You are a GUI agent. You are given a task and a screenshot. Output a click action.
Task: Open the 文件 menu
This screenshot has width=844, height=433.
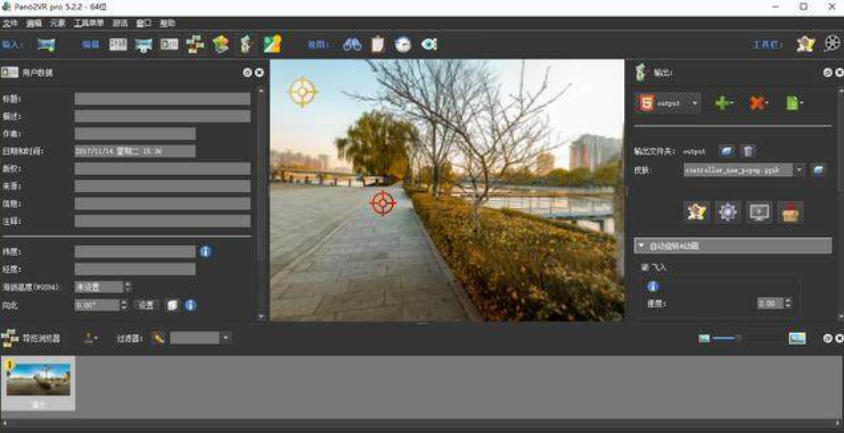point(10,23)
